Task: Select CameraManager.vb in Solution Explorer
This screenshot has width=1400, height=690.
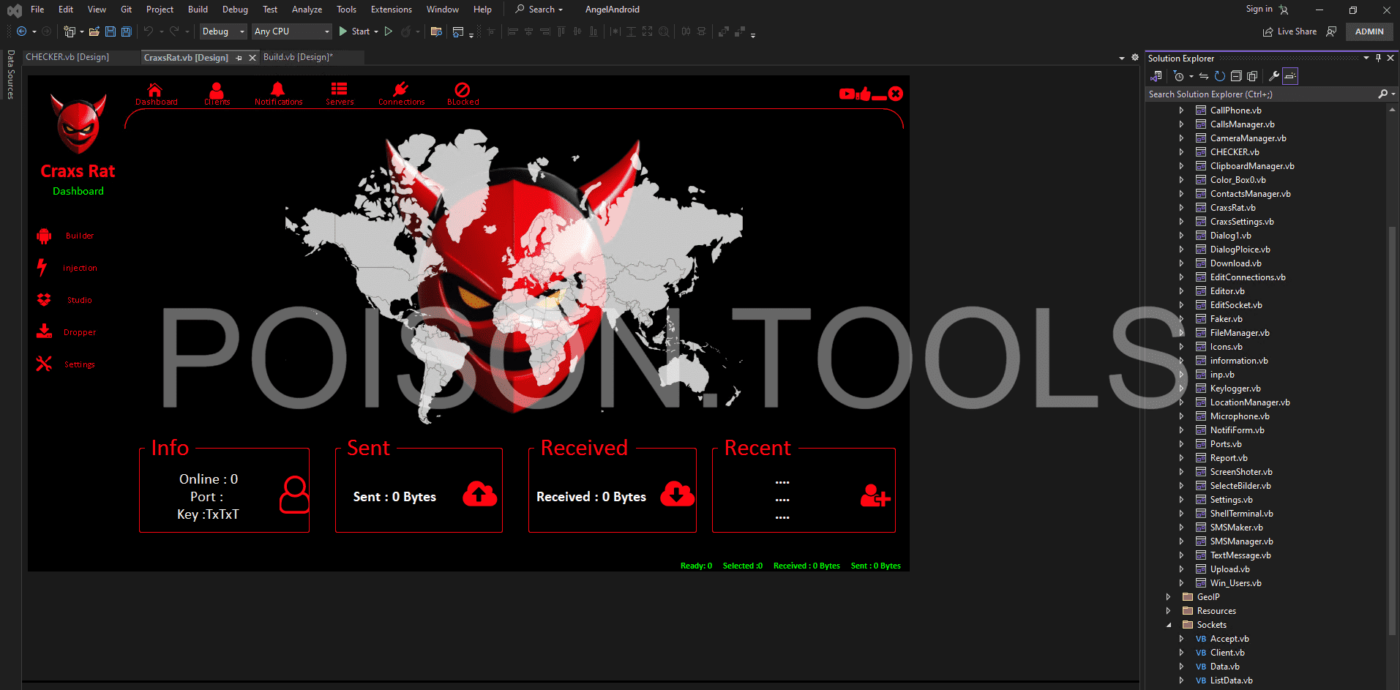Action: [x=1248, y=138]
